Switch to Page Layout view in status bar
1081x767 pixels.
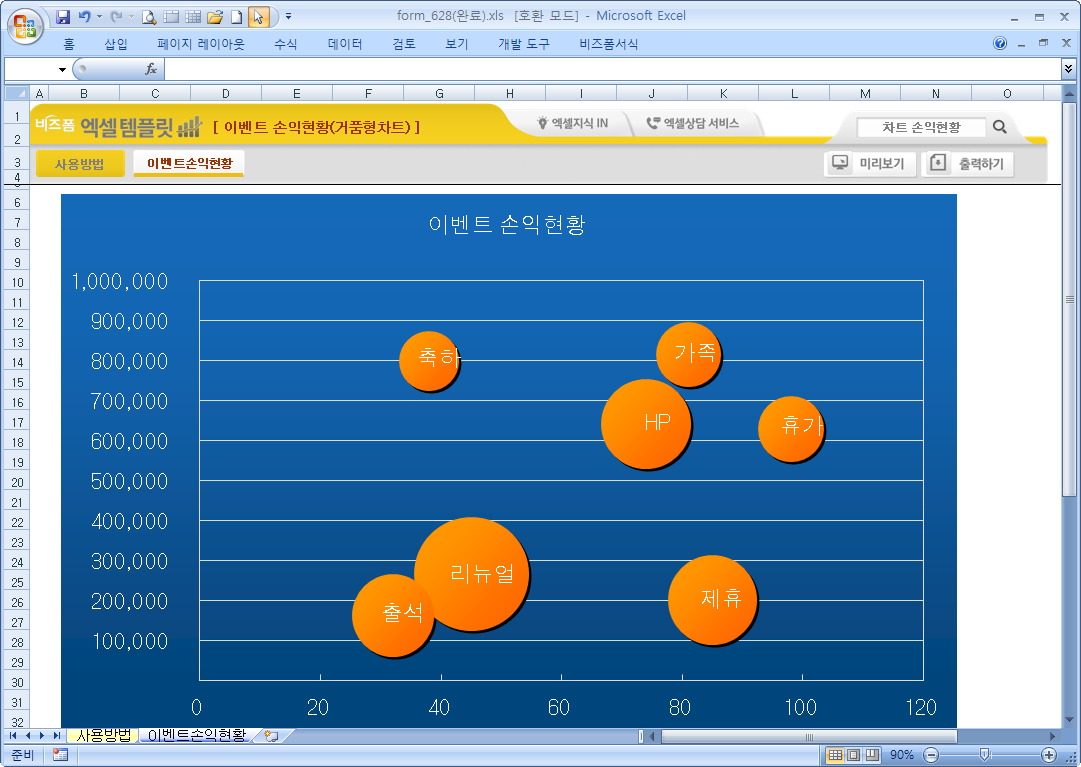(853, 755)
